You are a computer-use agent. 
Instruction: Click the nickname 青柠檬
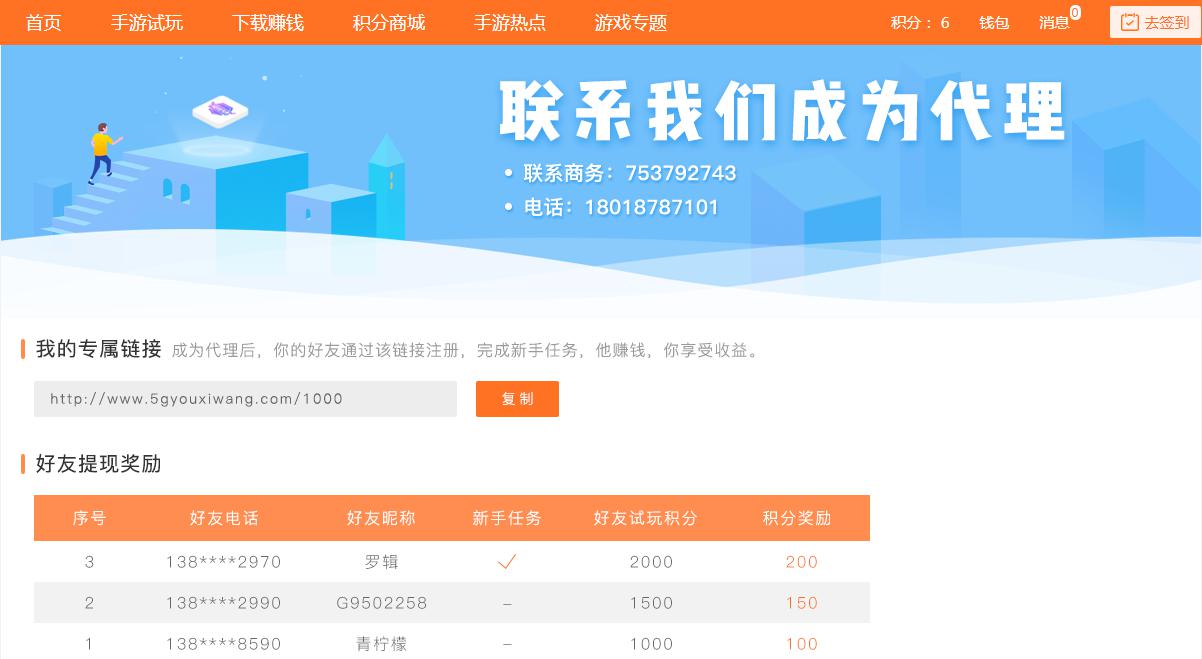point(382,644)
